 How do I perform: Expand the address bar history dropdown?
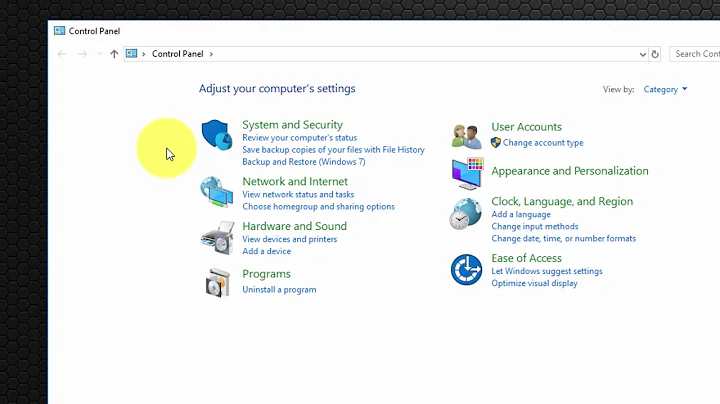(642, 54)
